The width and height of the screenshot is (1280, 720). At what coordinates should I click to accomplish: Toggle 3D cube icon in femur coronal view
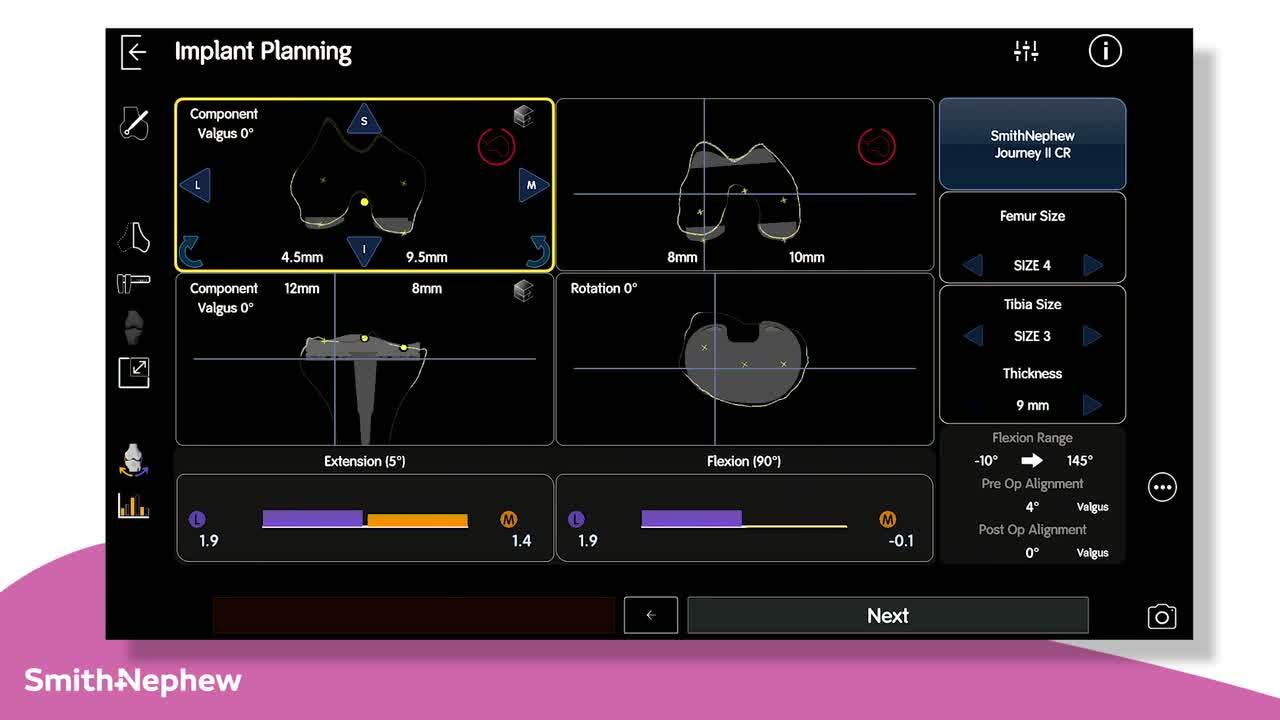click(523, 117)
